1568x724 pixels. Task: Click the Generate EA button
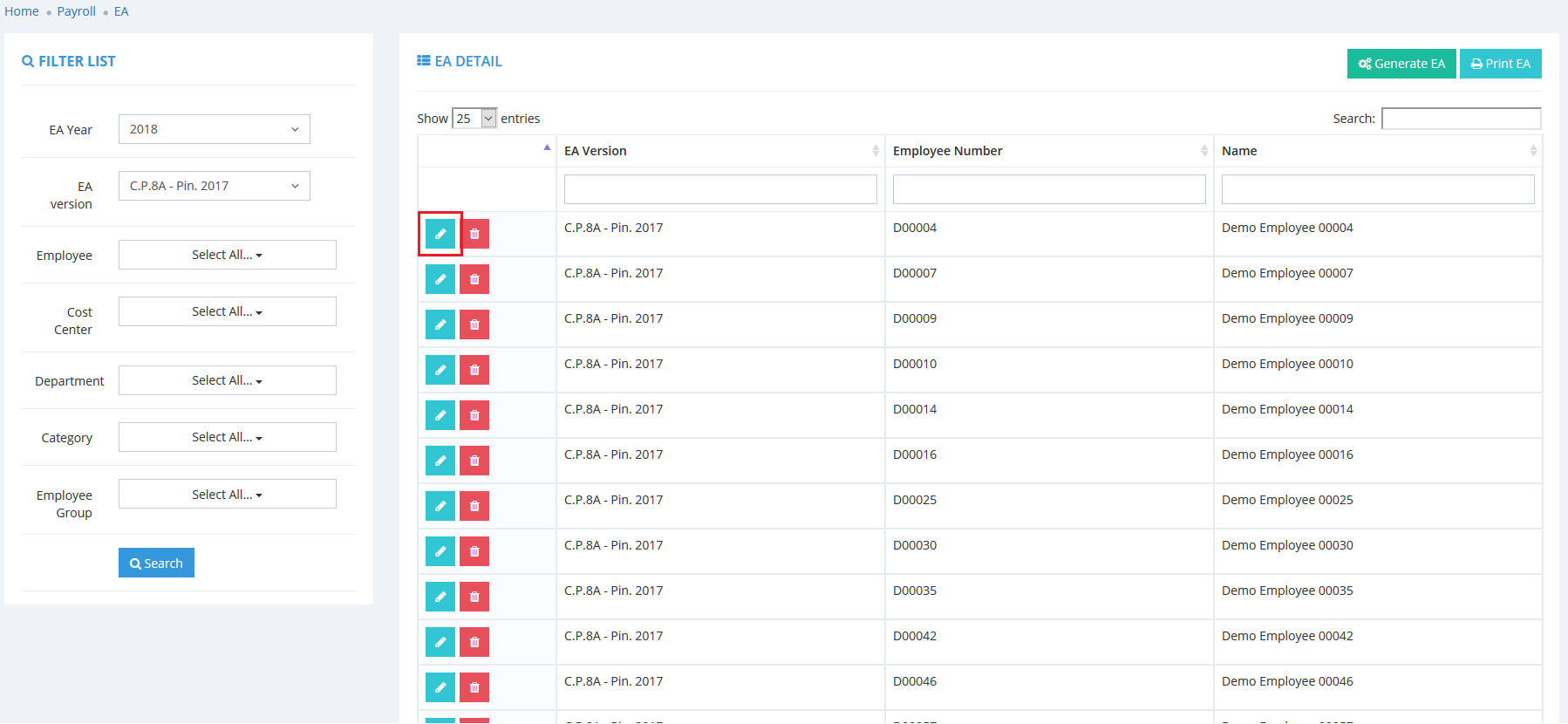coord(1401,64)
